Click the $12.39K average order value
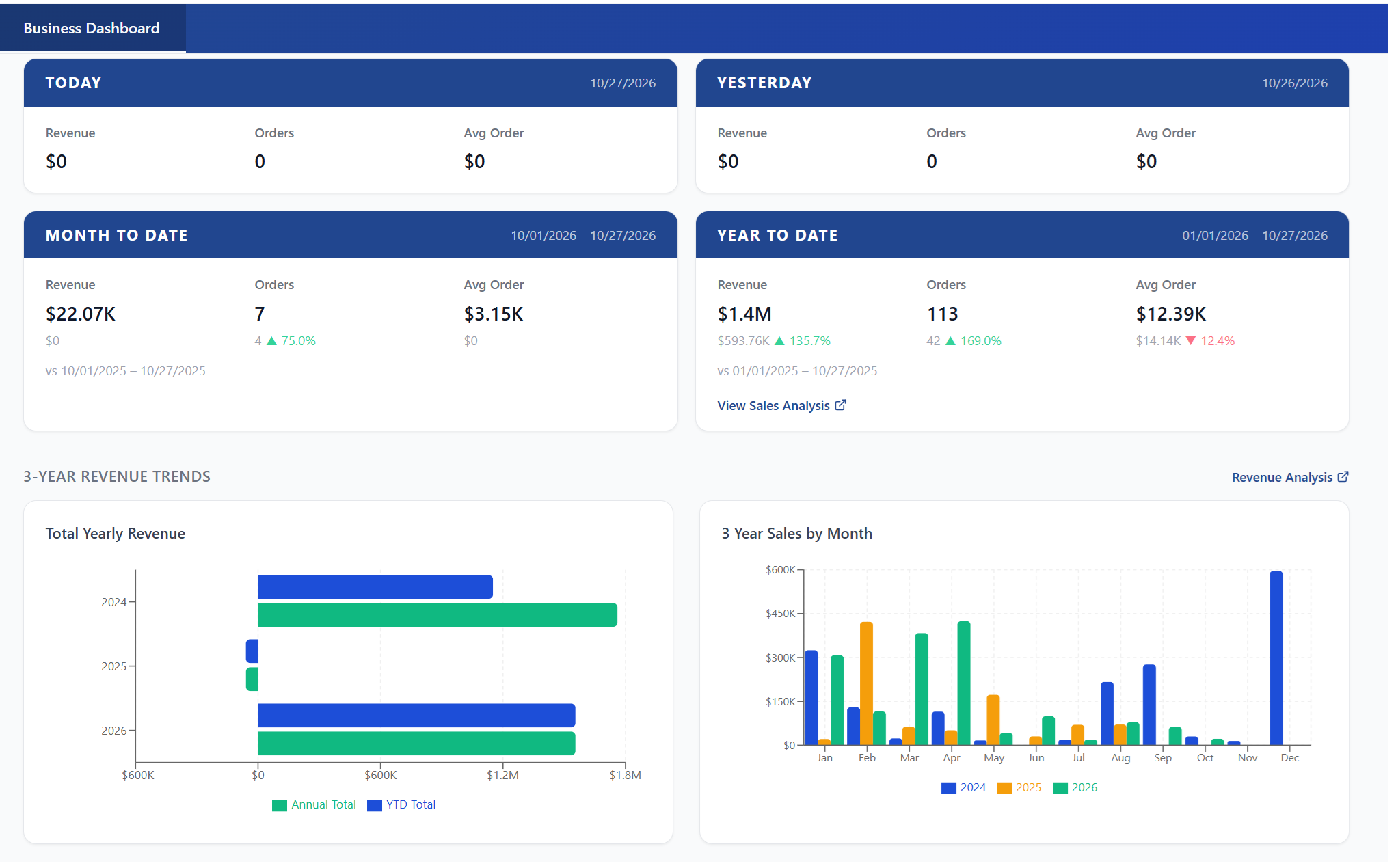Viewport: 1396px width, 868px height. tap(1171, 314)
